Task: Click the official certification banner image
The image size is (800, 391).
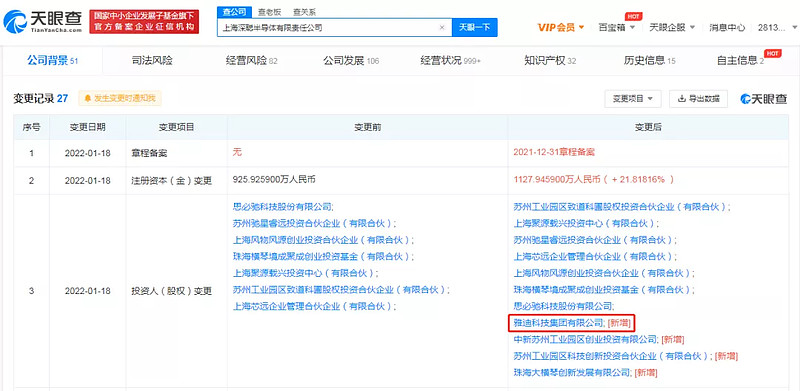Action: coord(144,22)
